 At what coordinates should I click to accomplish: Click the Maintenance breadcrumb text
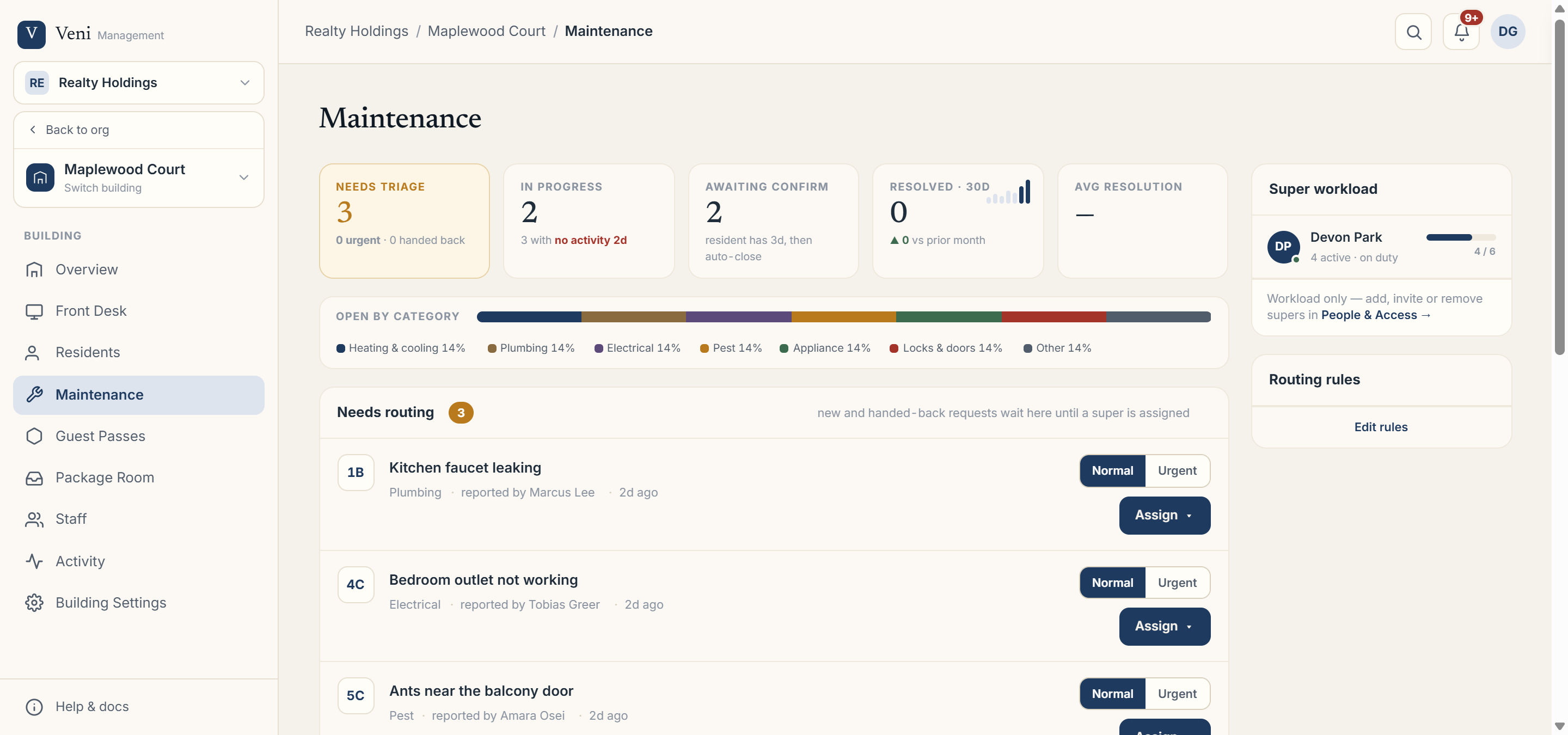(608, 31)
